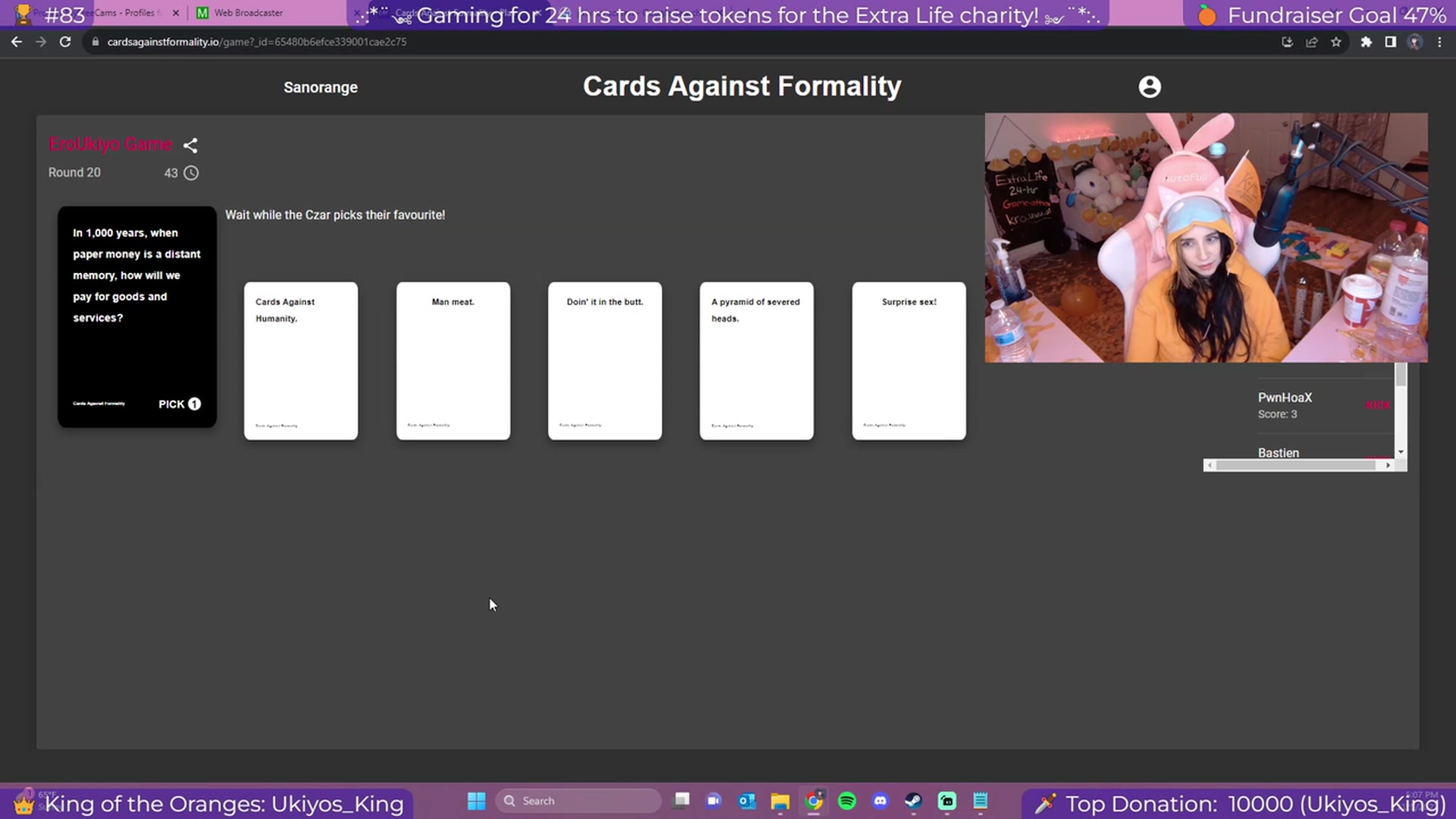This screenshot has height=819, width=1456.
Task: Click the Sanorange username text
Action: pyautogui.click(x=321, y=87)
